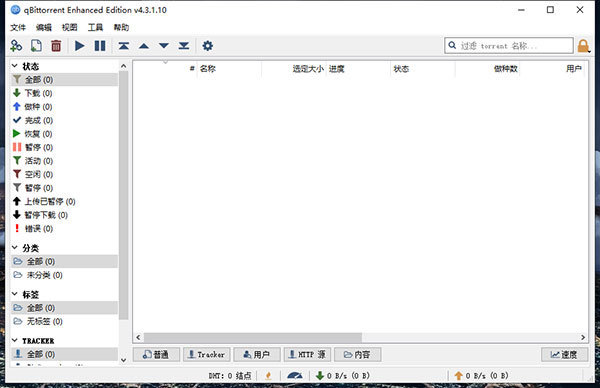The image size is (600, 388).
Task: Switch to 普通 tab
Action: tap(156, 355)
